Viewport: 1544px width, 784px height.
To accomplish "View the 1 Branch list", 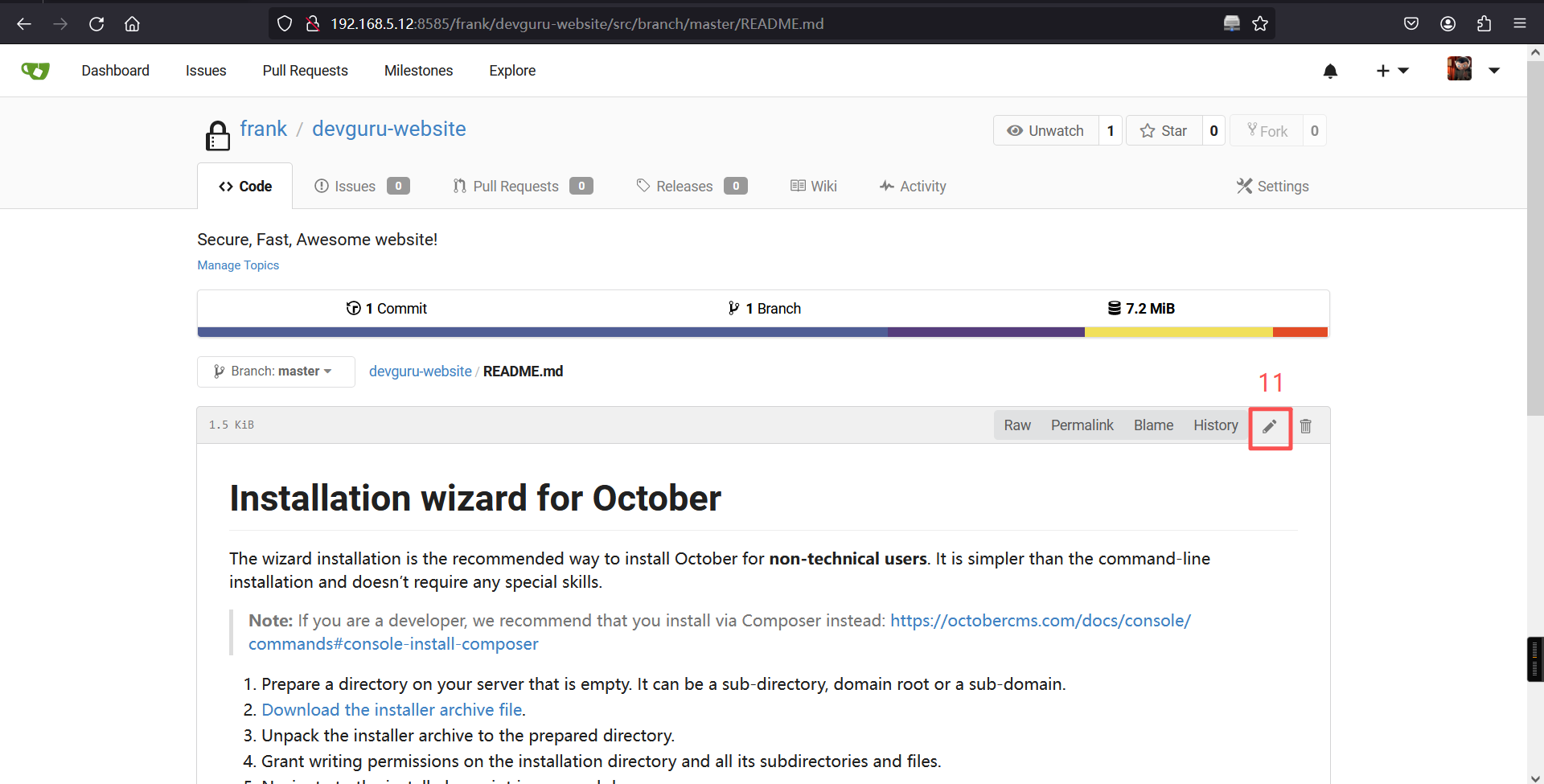I will click(764, 309).
